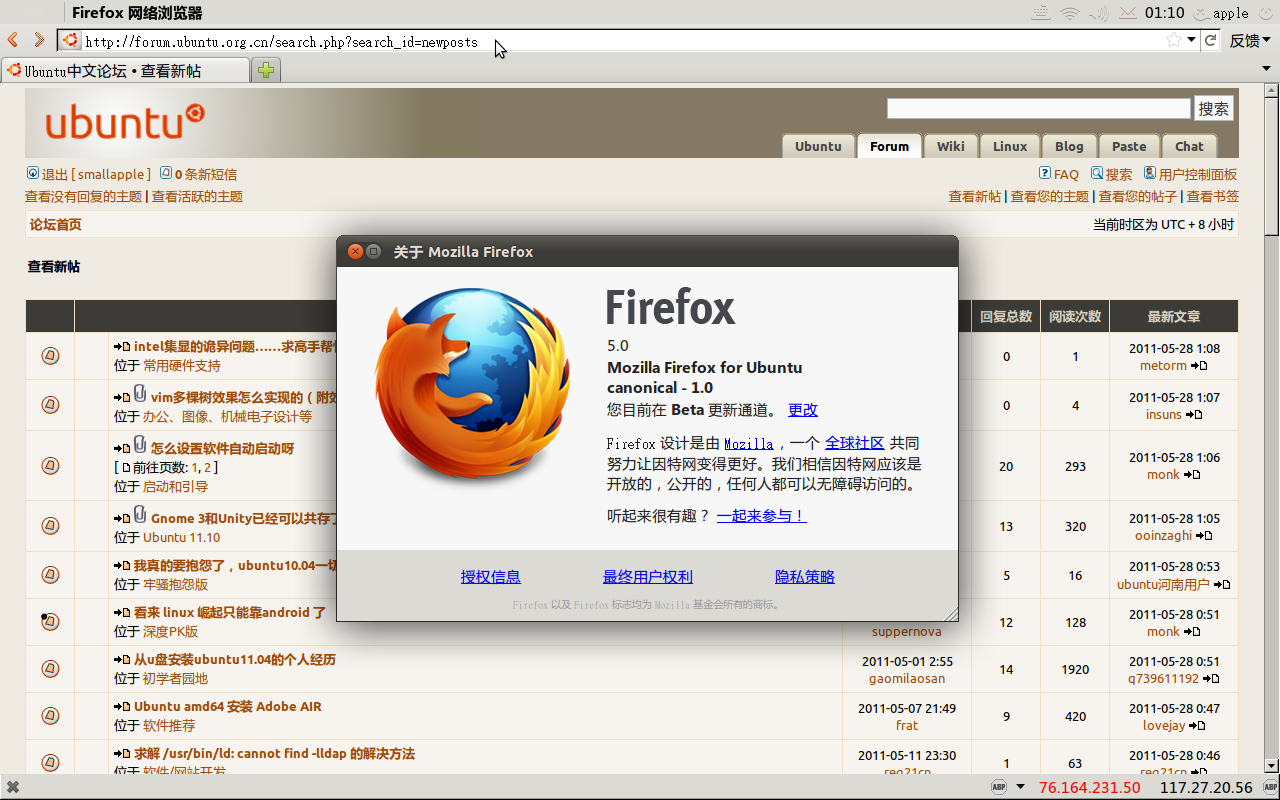Open the Paste site tab
This screenshot has height=800, width=1280.
tap(1129, 146)
